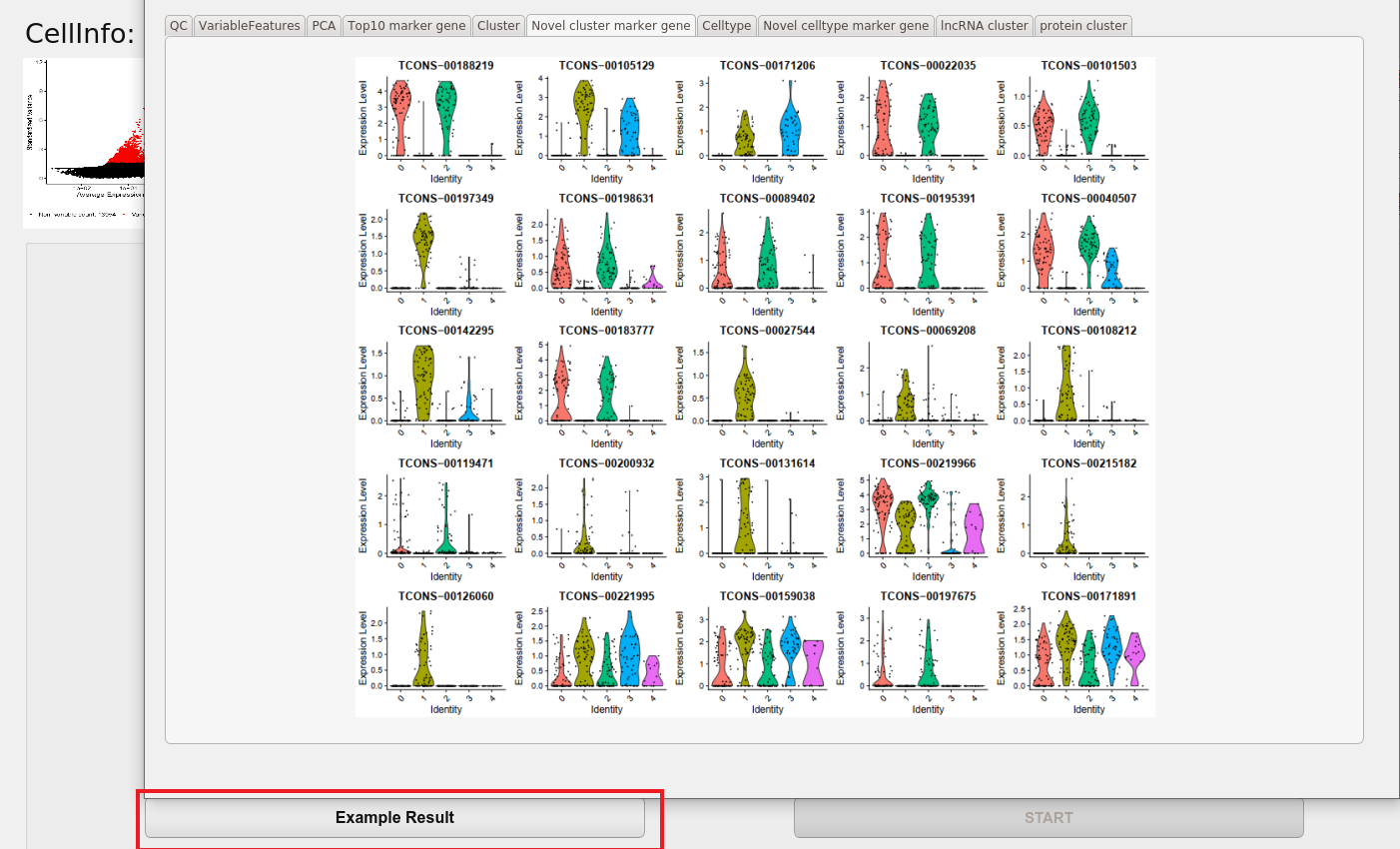Click the TCONS-00126060 violin plot
This screenshot has height=849, width=1400.
click(x=434, y=652)
